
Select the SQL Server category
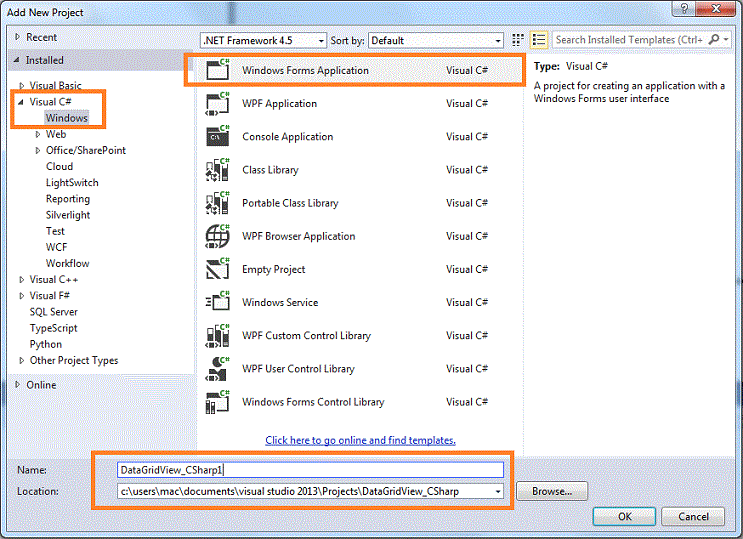(x=54, y=312)
